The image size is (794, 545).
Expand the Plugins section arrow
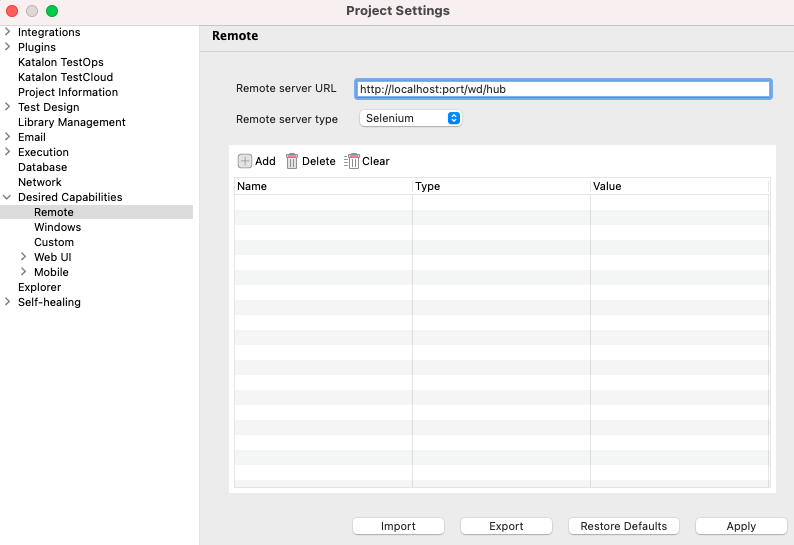tap(8, 47)
